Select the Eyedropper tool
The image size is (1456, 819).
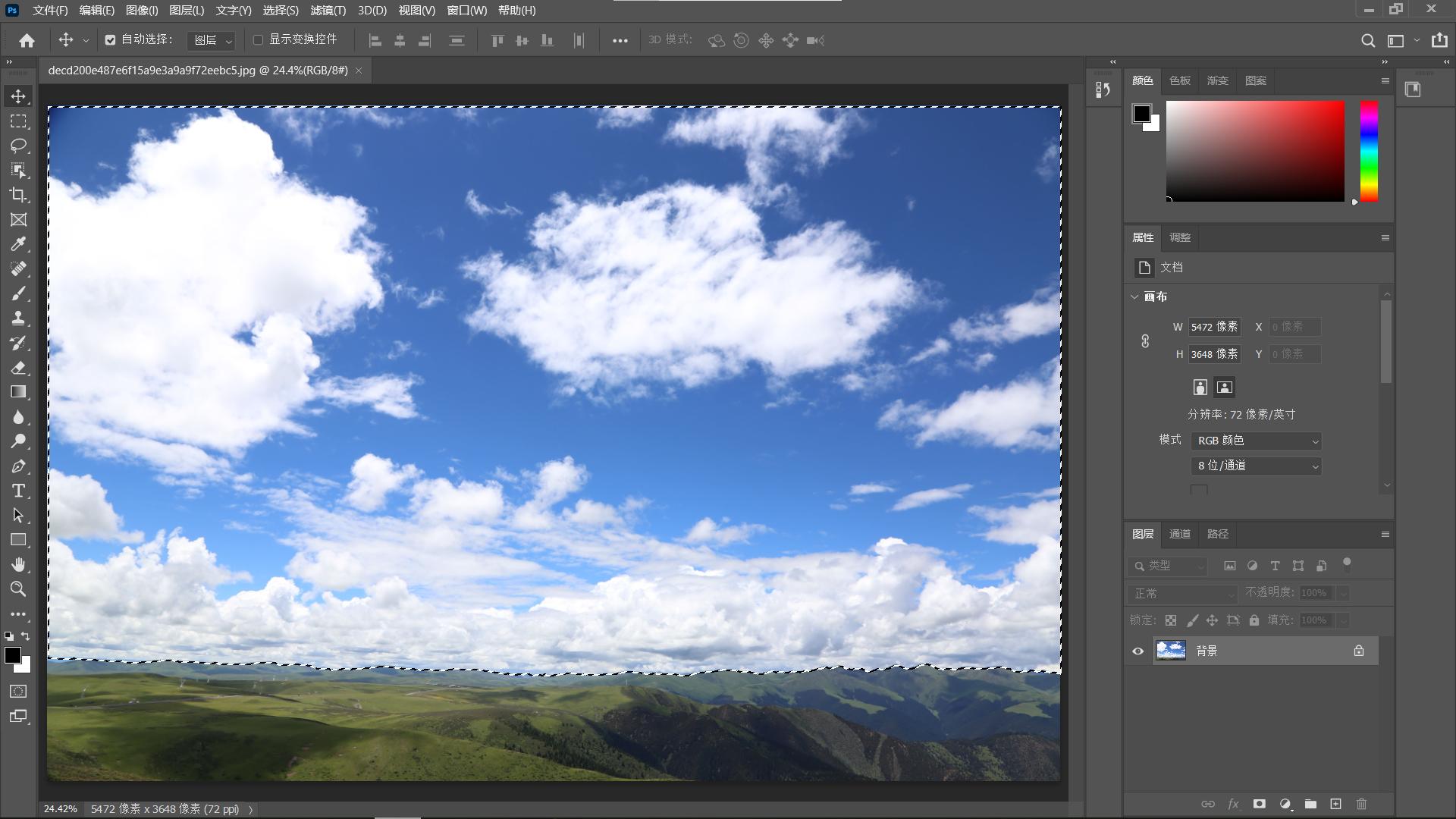(x=19, y=244)
